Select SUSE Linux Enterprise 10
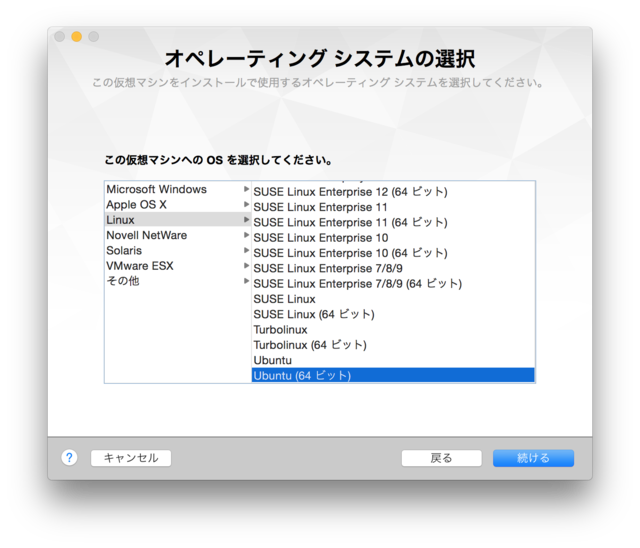The width and height of the screenshot is (640, 548). point(320,238)
